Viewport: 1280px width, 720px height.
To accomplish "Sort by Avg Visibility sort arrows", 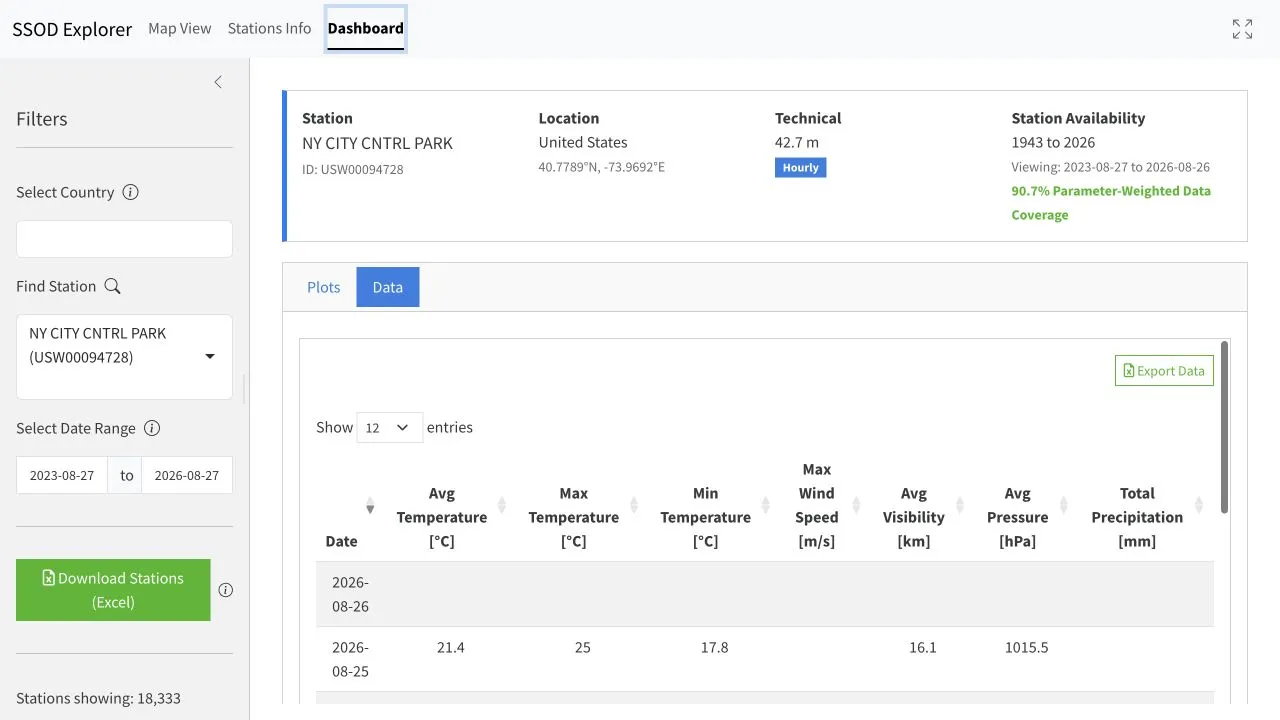I will [x=960, y=505].
